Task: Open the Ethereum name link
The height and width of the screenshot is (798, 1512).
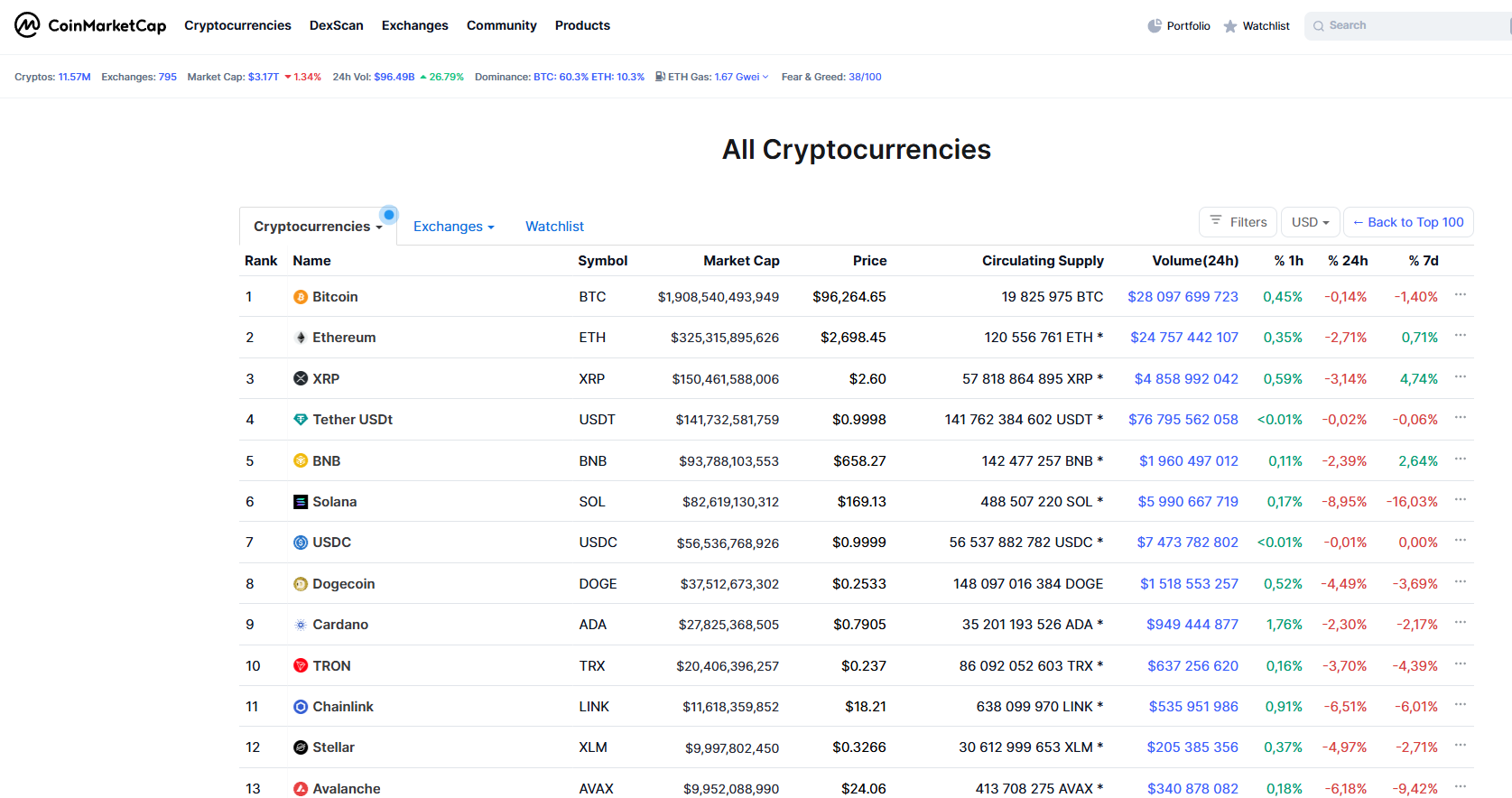Action: pos(344,338)
